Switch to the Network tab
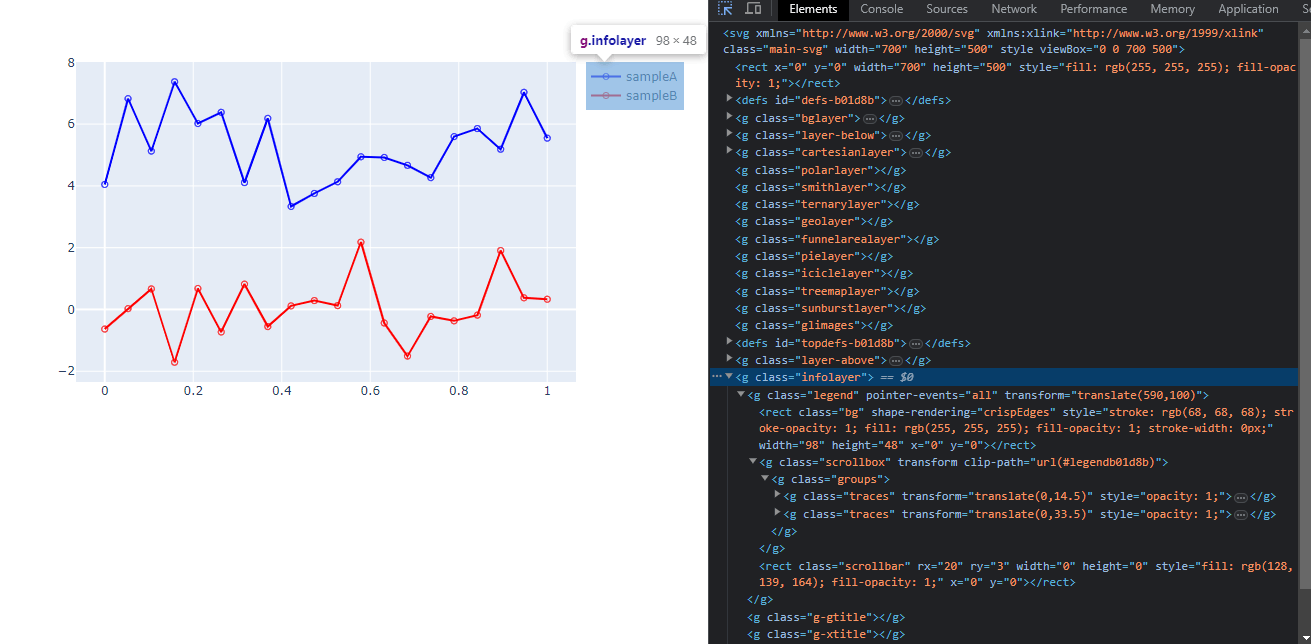The width and height of the screenshot is (1311, 644). pos(1014,9)
